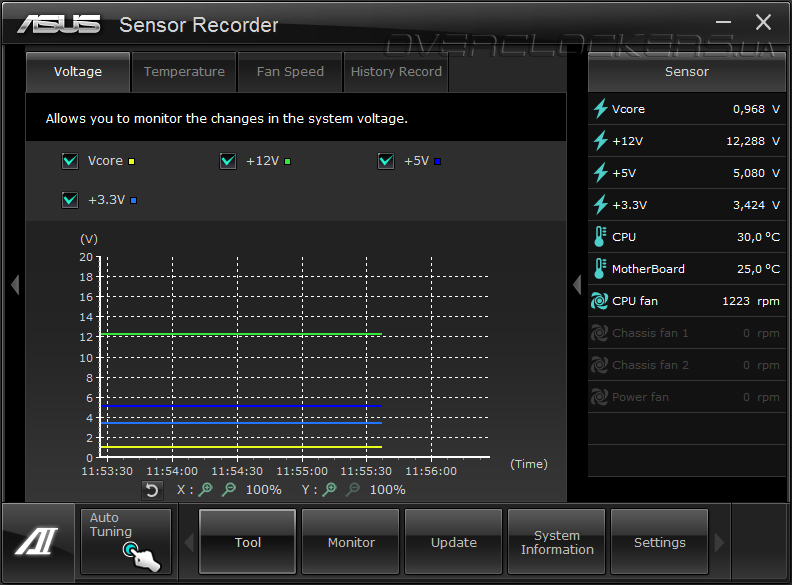Open the Monitor menu button
Image resolution: width=792 pixels, height=585 pixels.
(x=351, y=542)
